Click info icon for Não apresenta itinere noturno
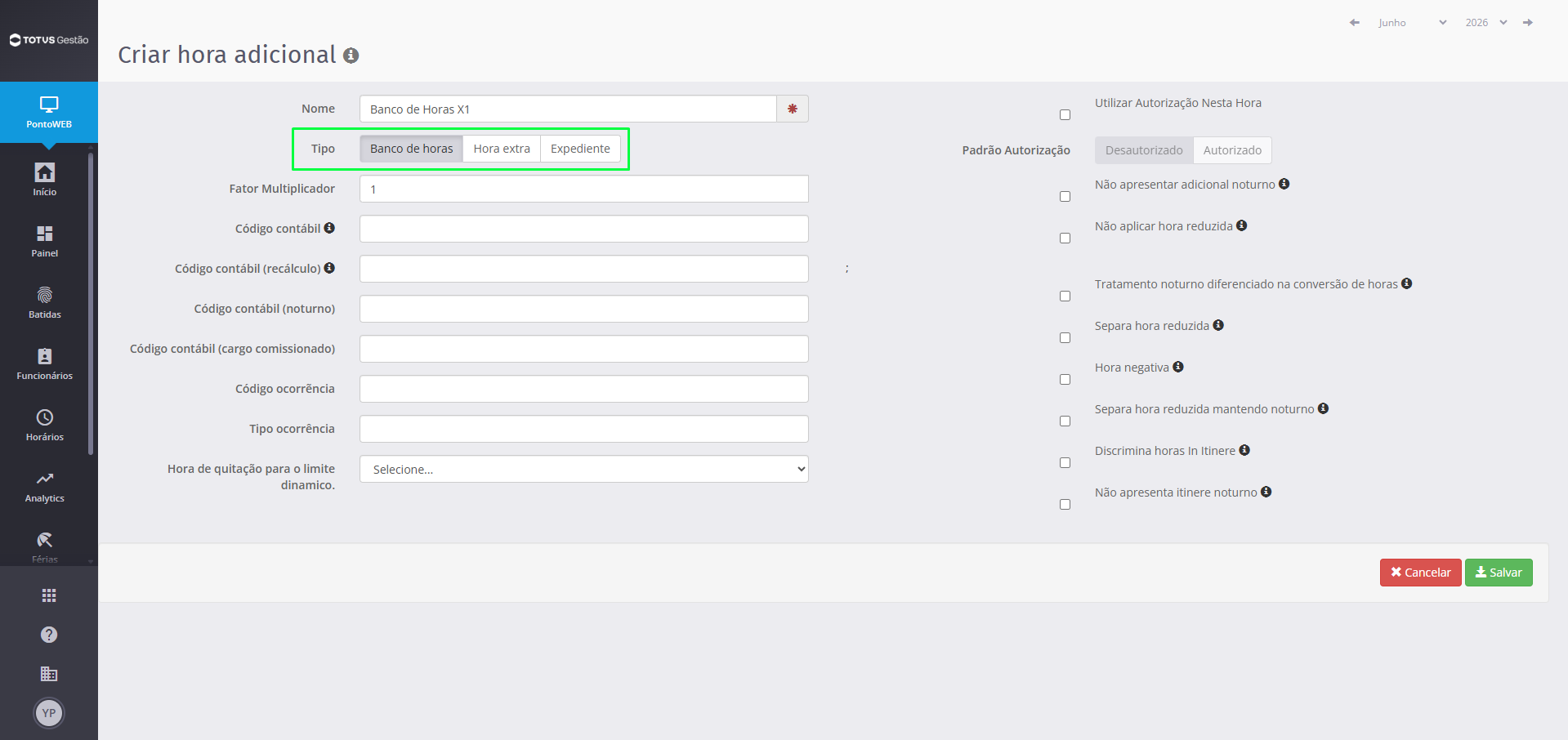Viewport: 1568px width, 740px height. pos(1266,492)
